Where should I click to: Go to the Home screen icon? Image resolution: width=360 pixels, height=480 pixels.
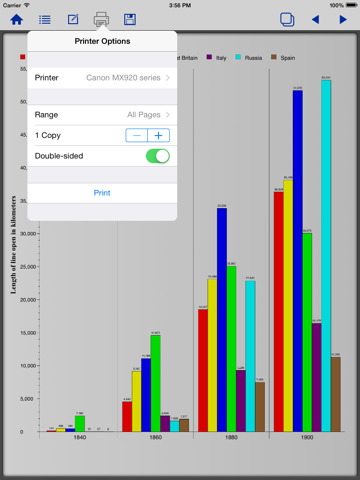(x=17, y=20)
